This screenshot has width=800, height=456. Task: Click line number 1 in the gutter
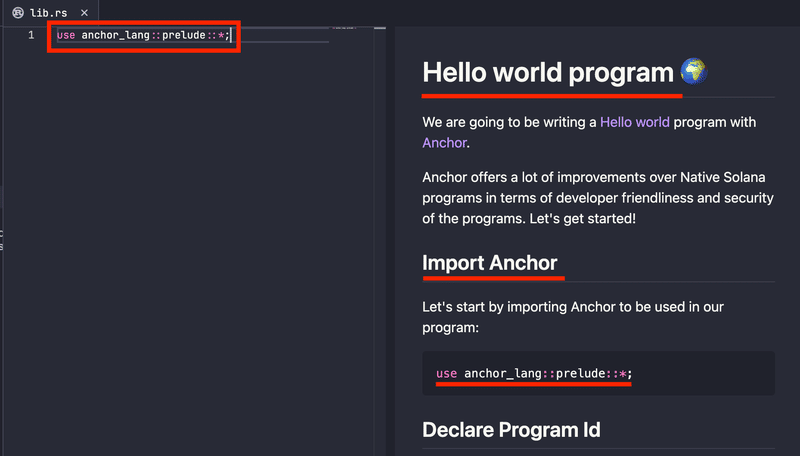31,35
